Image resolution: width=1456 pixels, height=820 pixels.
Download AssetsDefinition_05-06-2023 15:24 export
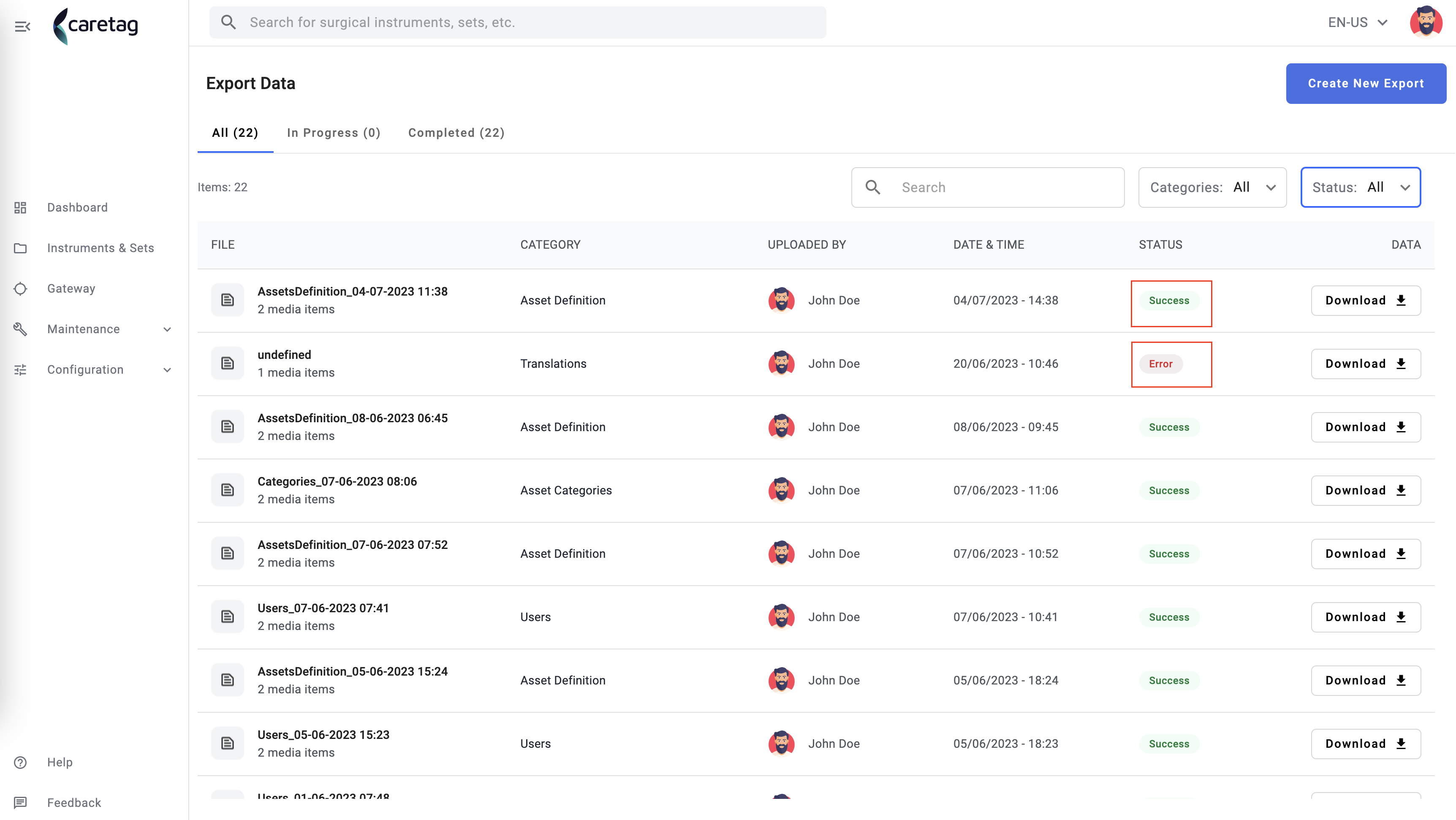(1366, 680)
